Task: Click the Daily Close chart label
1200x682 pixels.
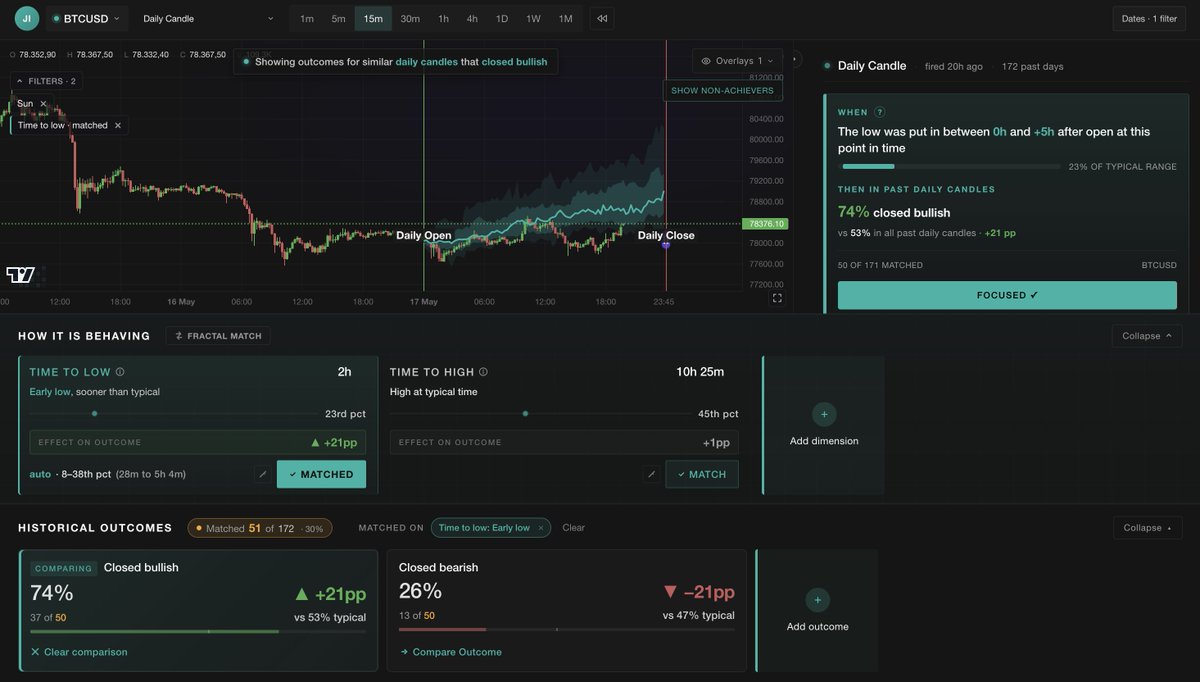Action: 666,236
